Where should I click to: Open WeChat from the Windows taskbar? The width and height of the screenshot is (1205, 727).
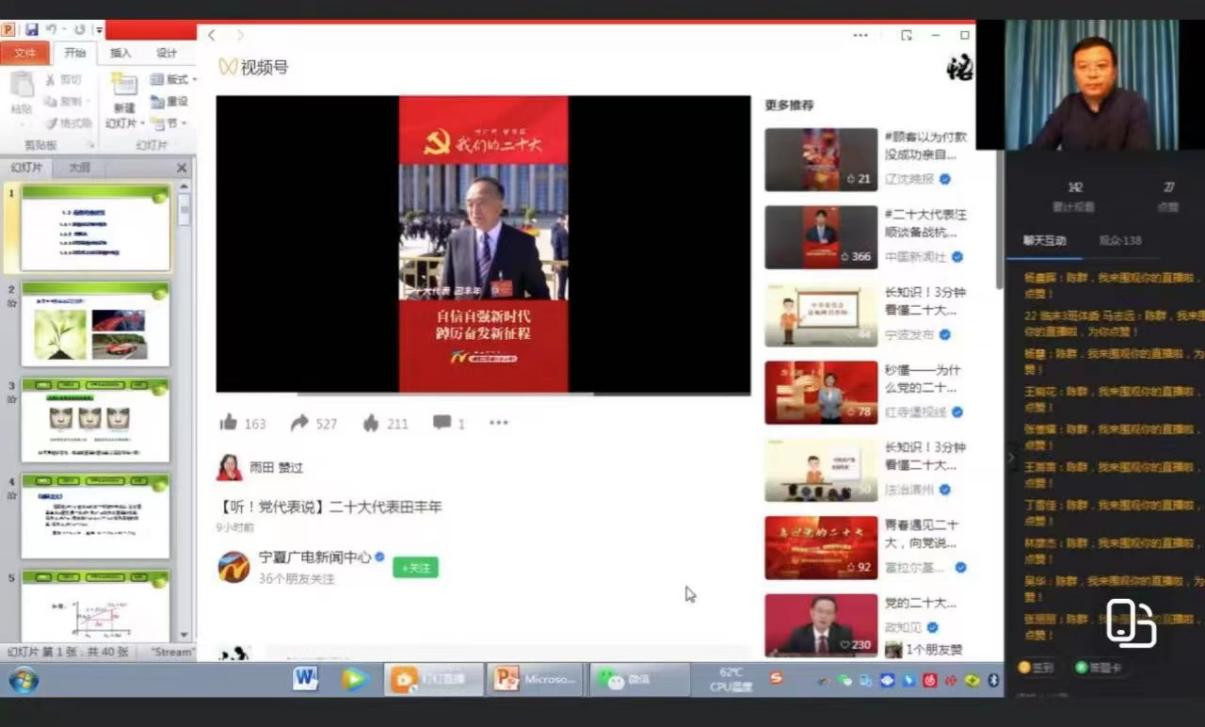click(x=626, y=679)
